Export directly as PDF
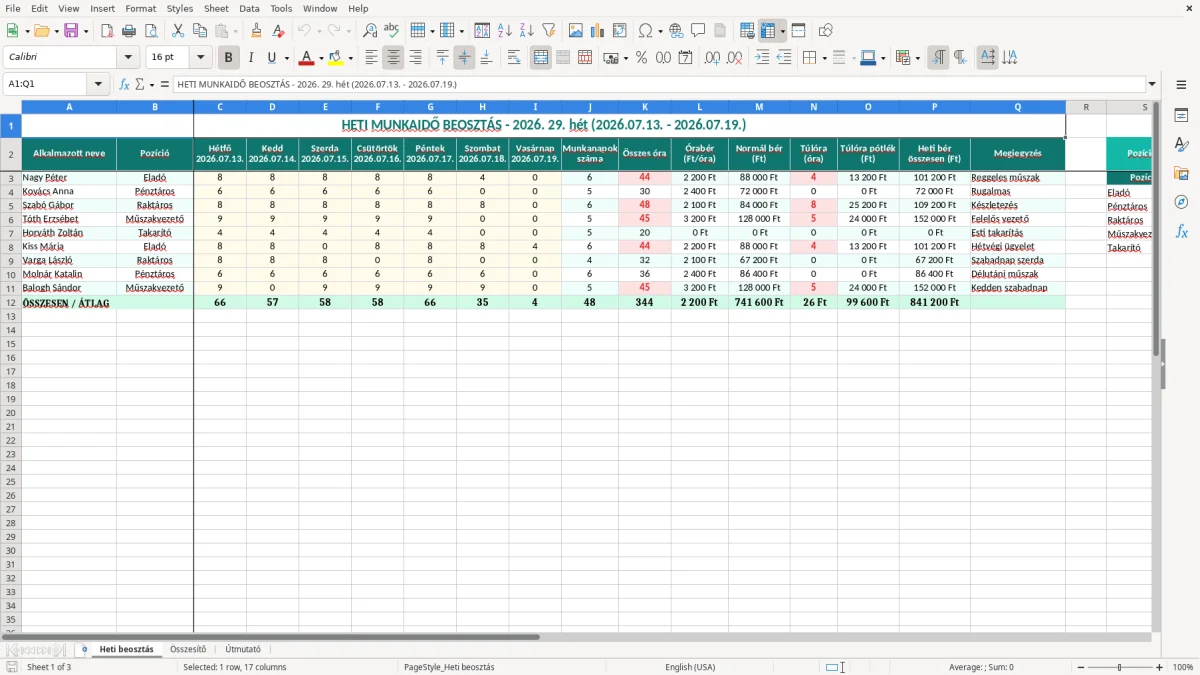 click(x=107, y=31)
